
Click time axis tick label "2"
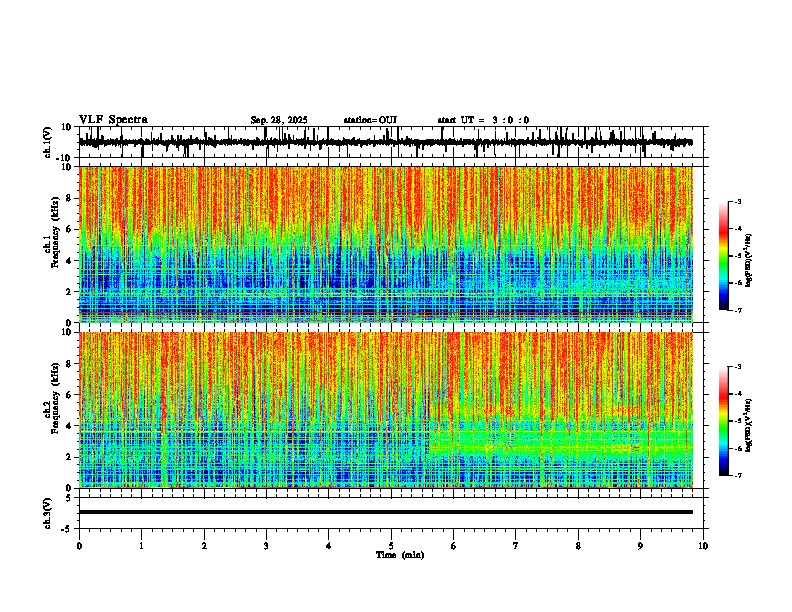pos(204,546)
